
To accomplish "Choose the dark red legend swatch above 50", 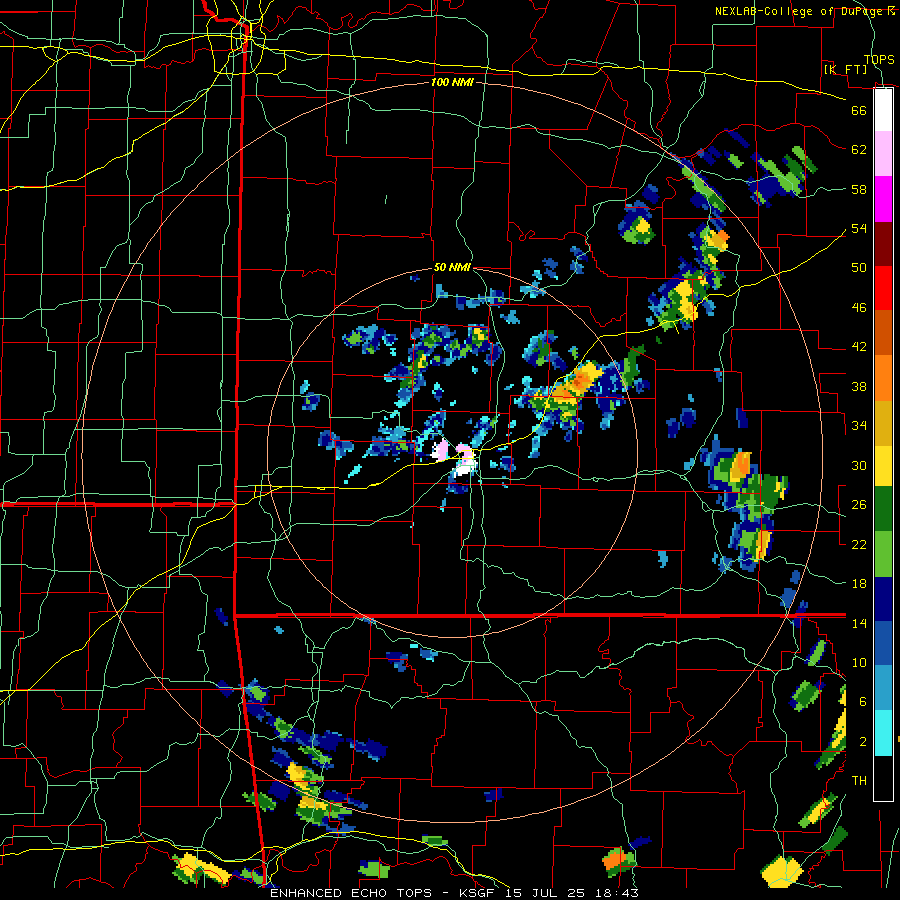I will click(x=883, y=244).
